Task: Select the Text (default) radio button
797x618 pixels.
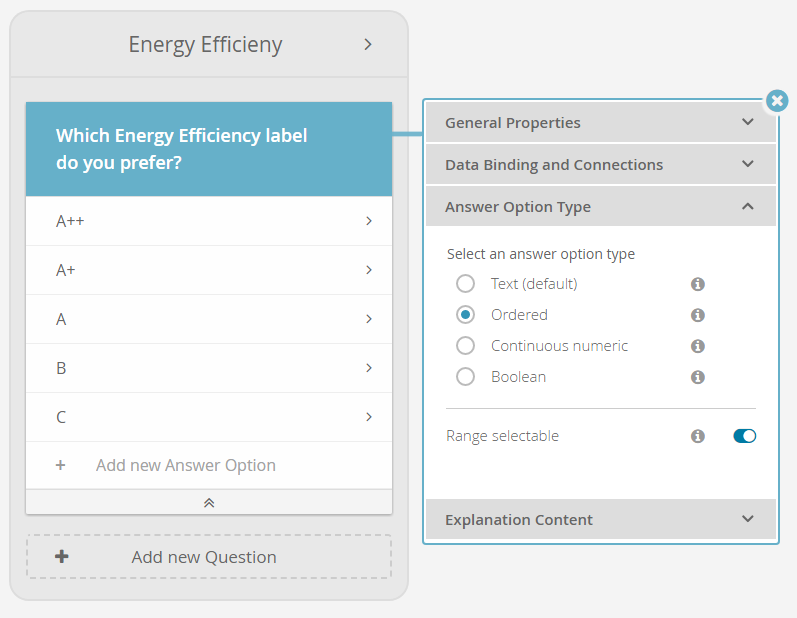Action: coord(465,284)
